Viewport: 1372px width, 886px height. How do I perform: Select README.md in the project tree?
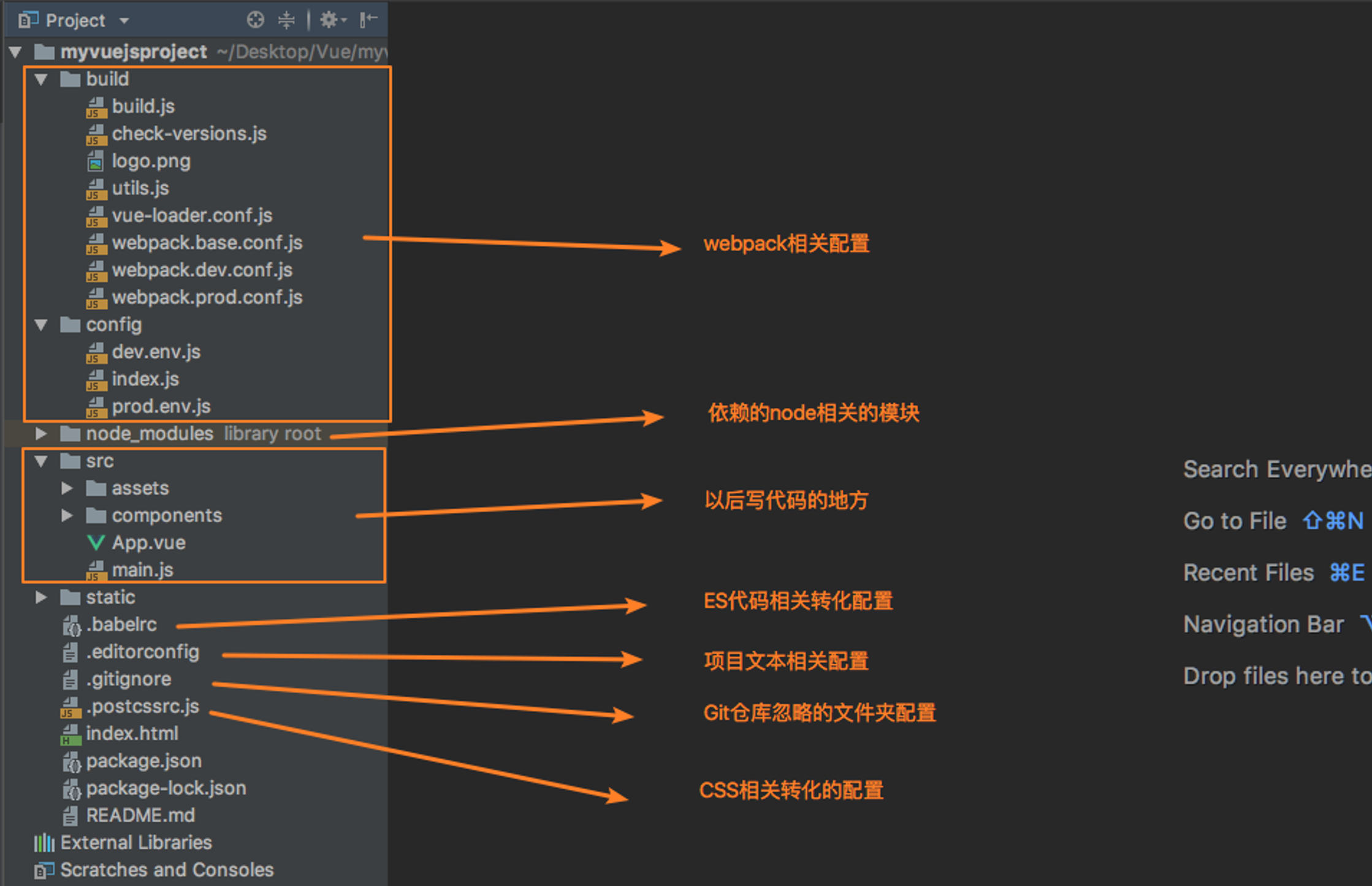(x=140, y=816)
